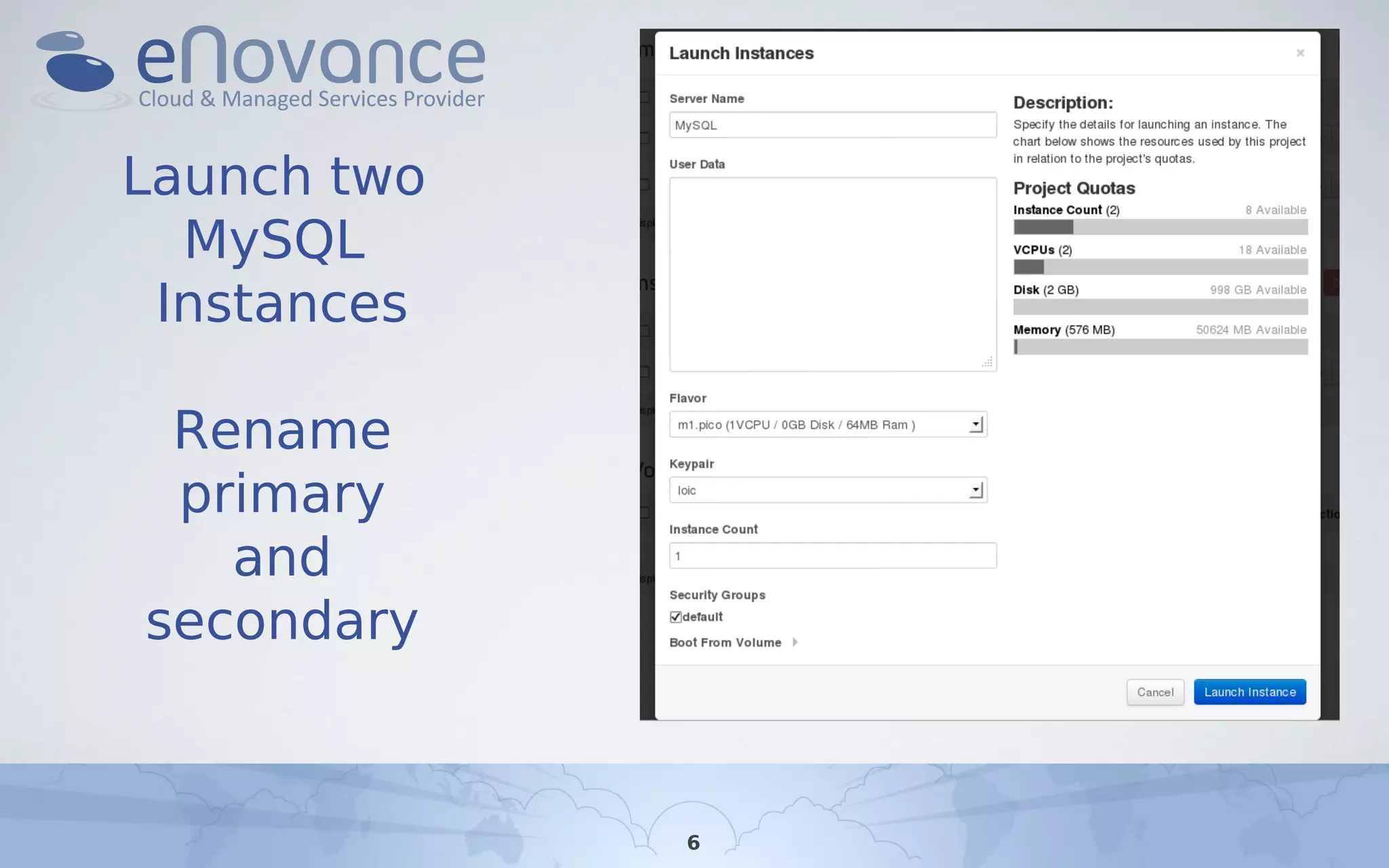The image size is (1389, 868).
Task: Click the Instance Count input field
Action: pos(833,555)
